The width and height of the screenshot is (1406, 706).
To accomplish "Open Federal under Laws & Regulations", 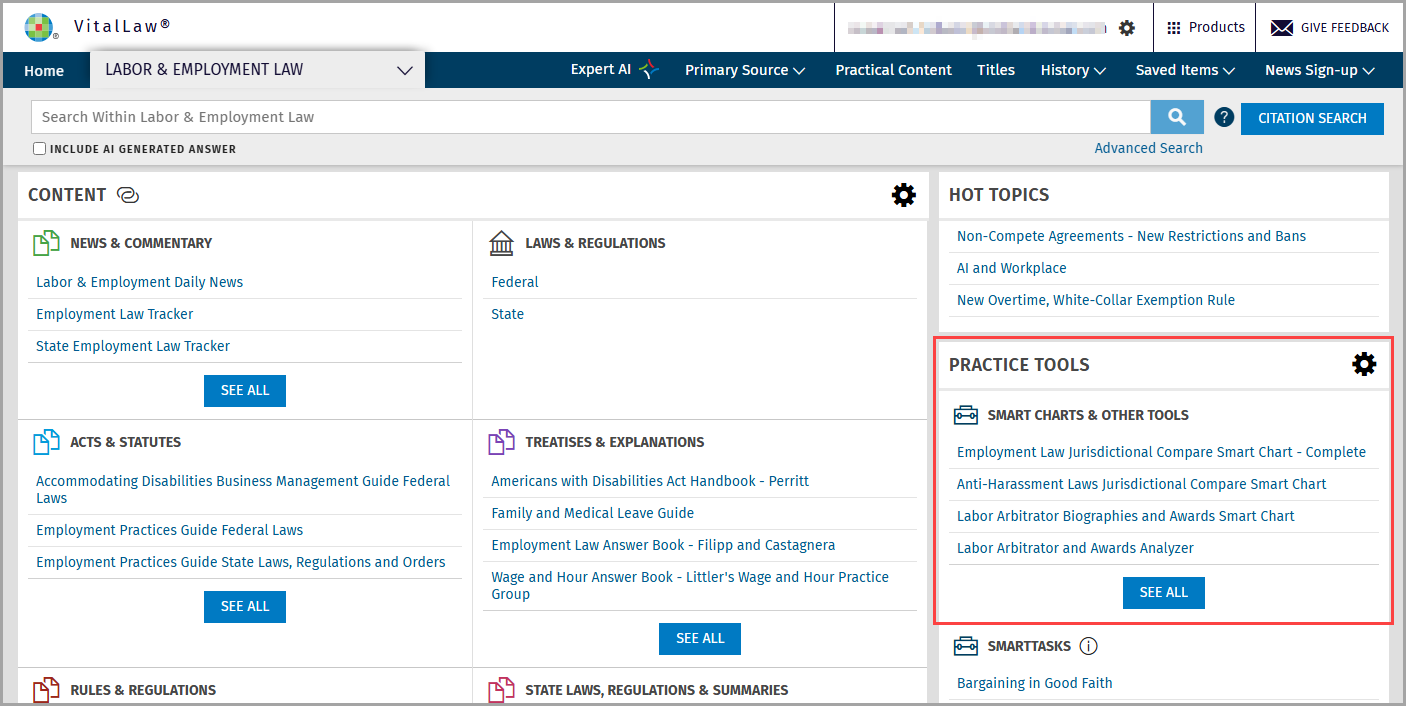I will pyautogui.click(x=515, y=282).
